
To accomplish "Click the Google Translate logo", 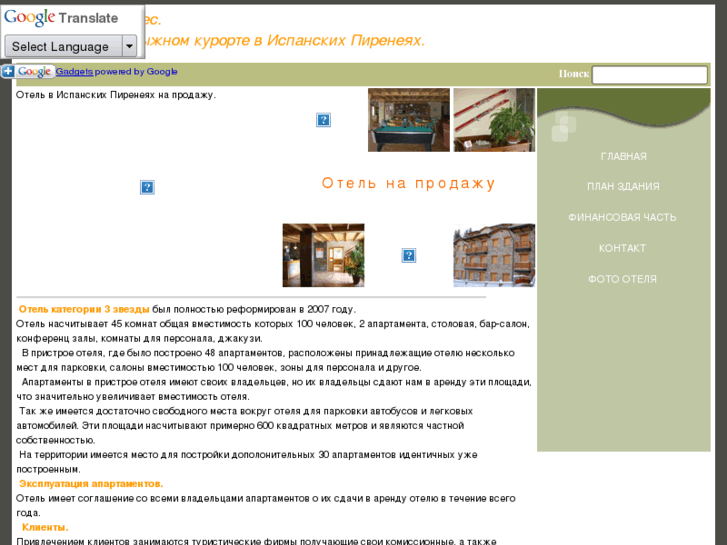I will click(61, 18).
